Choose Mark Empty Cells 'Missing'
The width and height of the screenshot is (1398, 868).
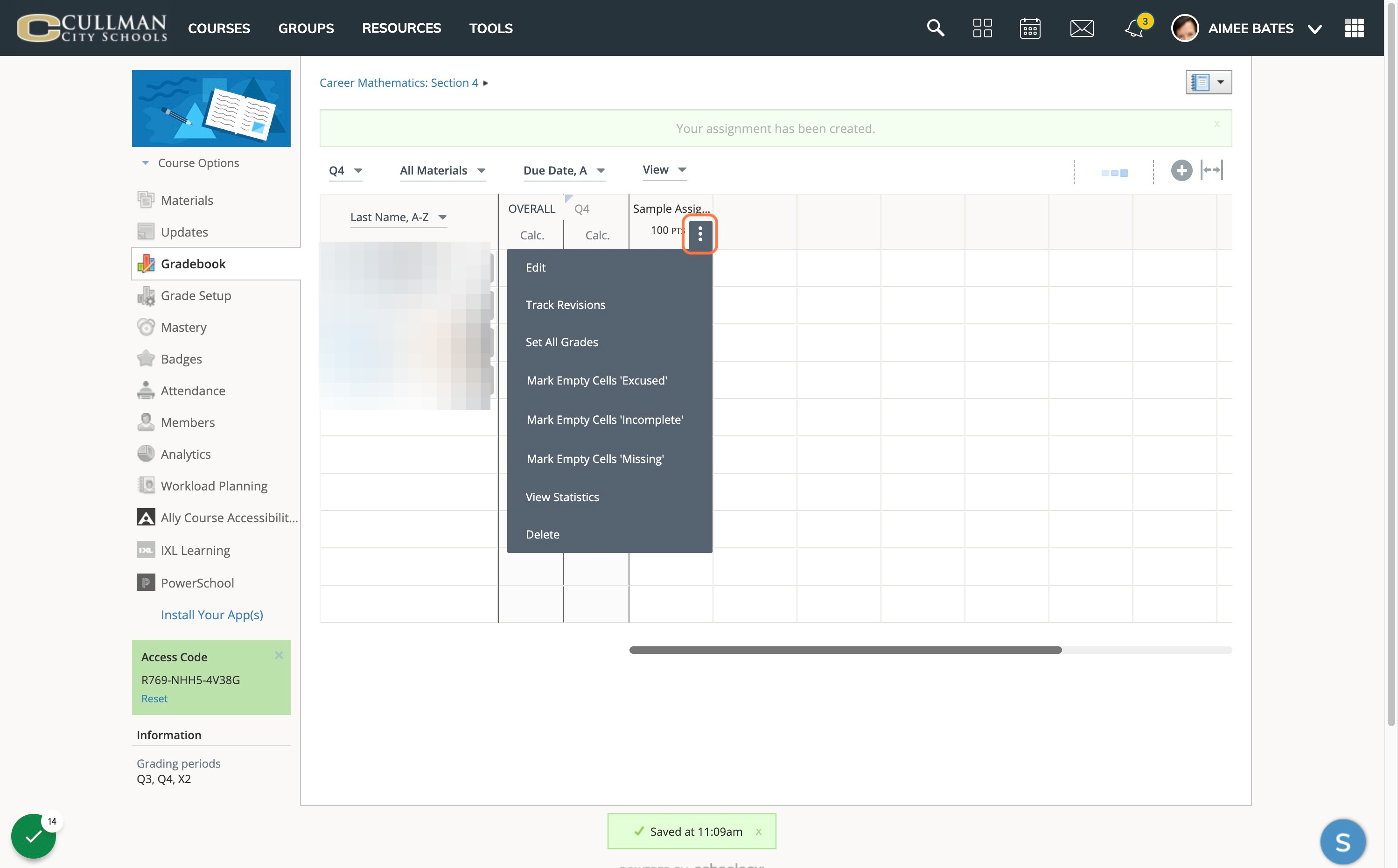click(x=609, y=459)
